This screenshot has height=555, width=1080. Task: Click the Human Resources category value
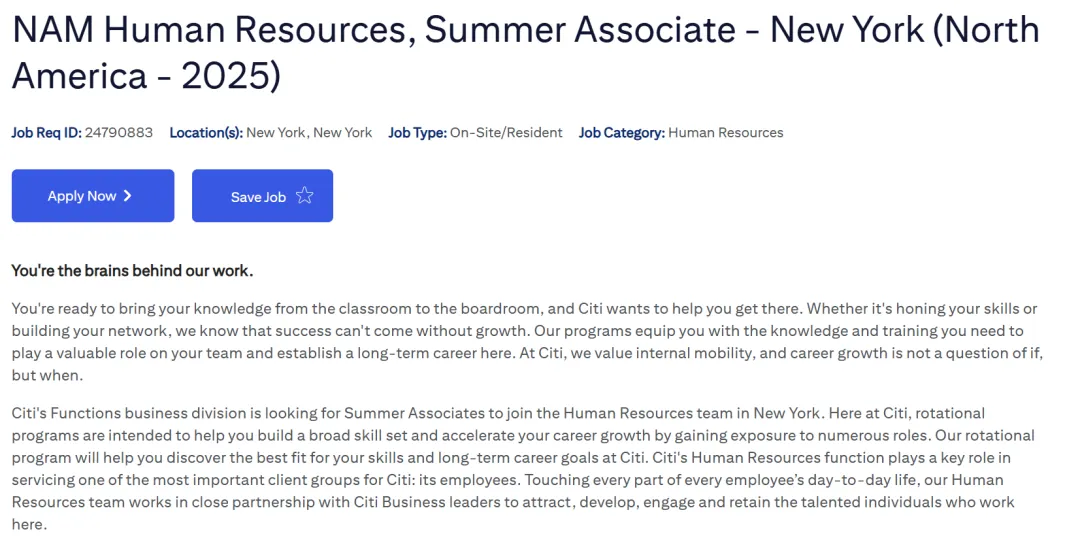(726, 133)
